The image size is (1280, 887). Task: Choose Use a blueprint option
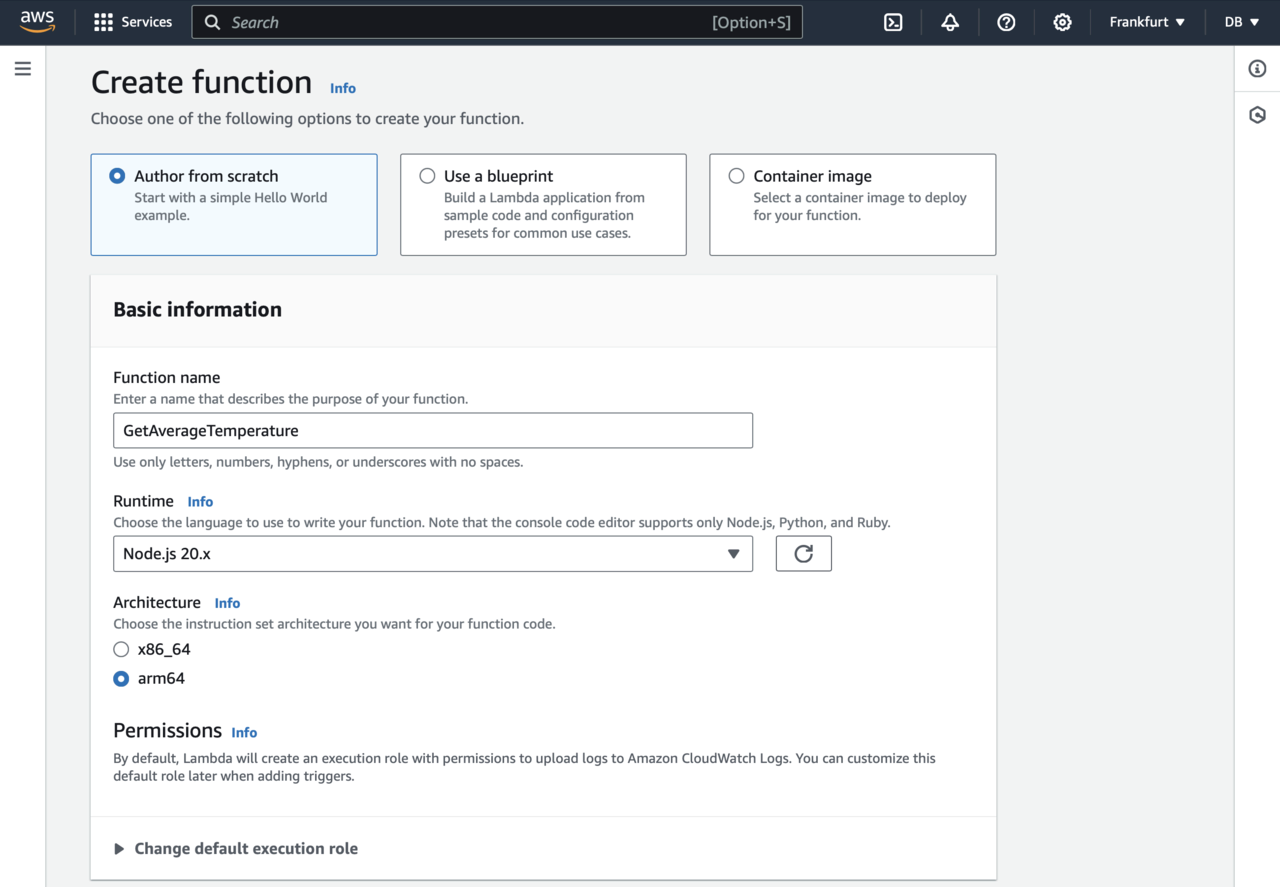428,176
